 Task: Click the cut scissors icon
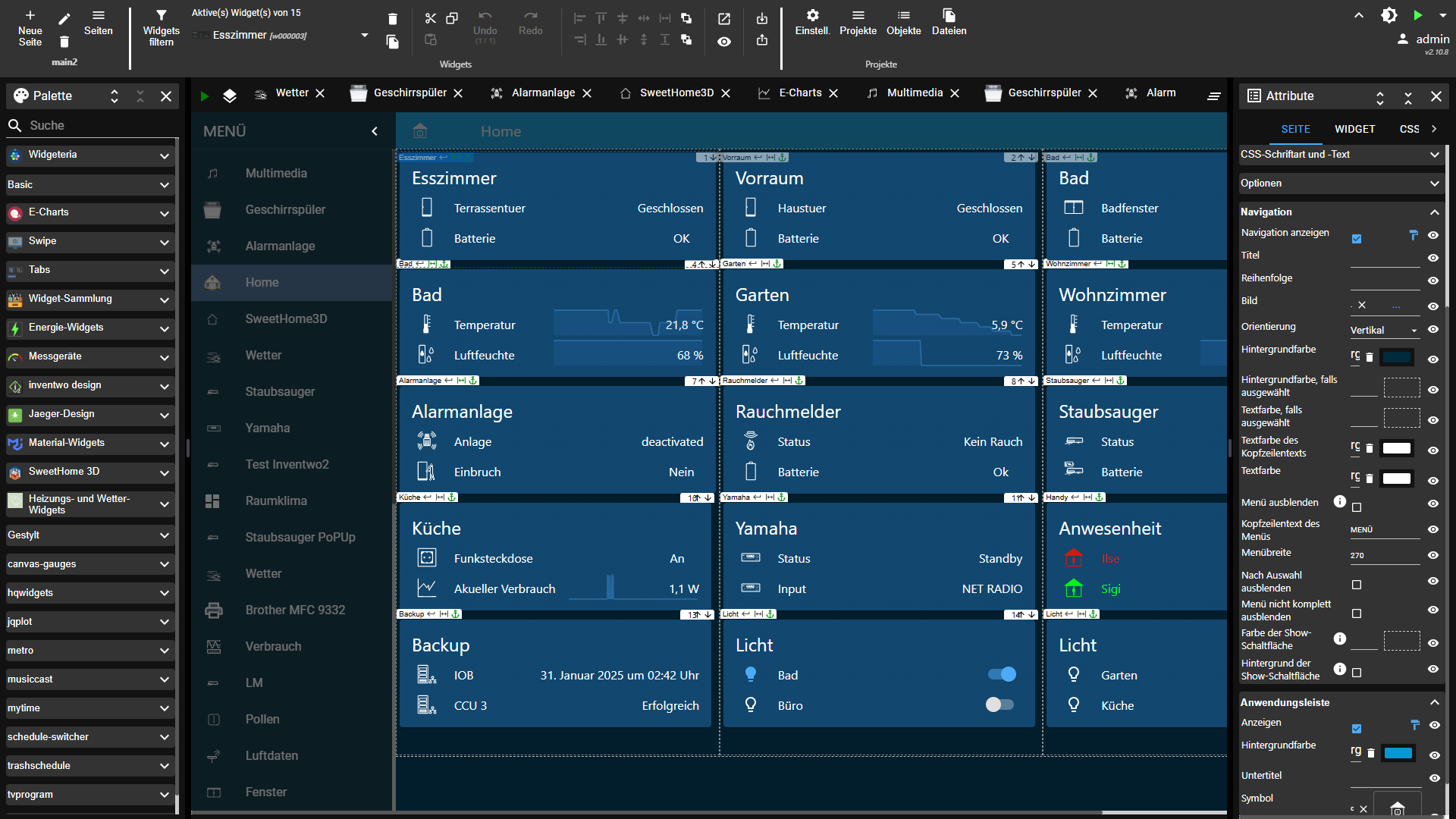click(x=431, y=18)
